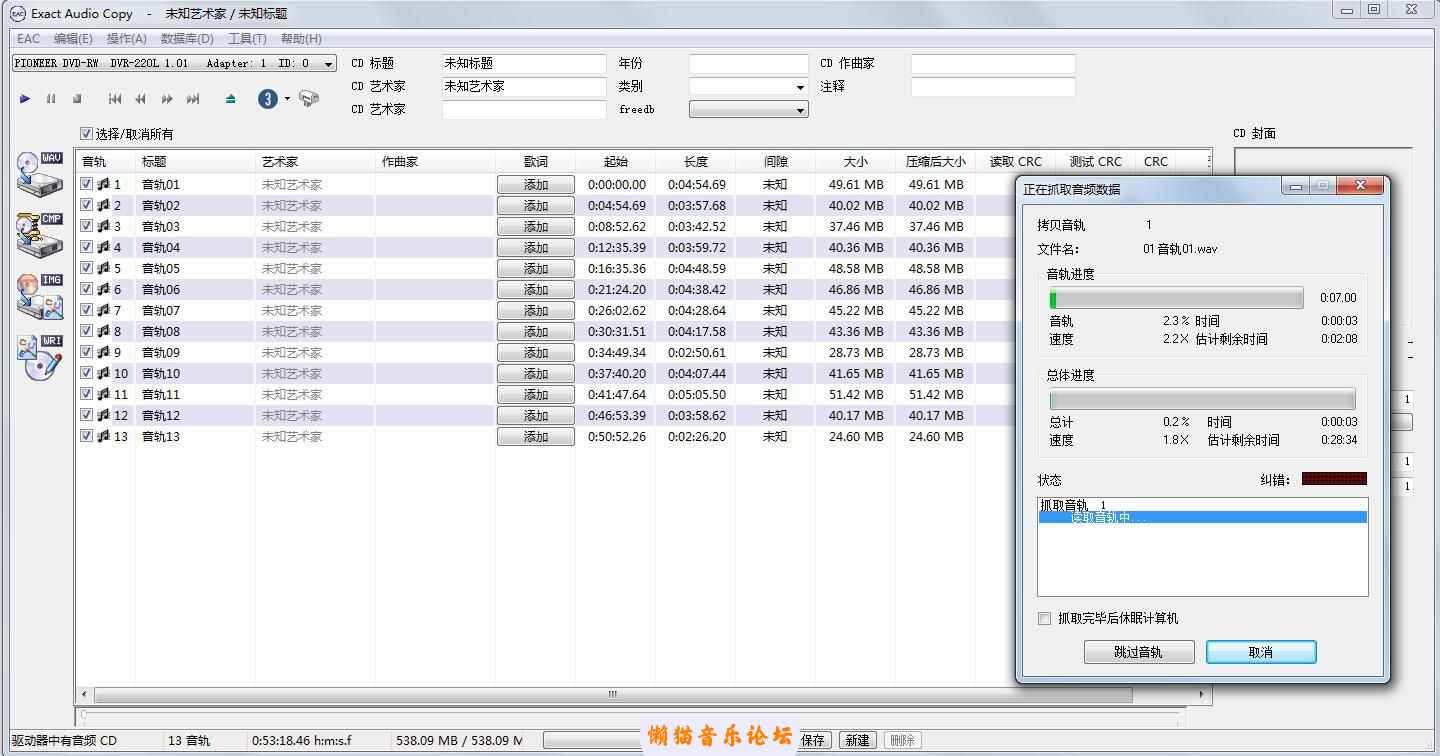Uncheck track 8 checkbox
Image resolution: width=1440 pixels, height=756 pixels.
click(x=87, y=331)
